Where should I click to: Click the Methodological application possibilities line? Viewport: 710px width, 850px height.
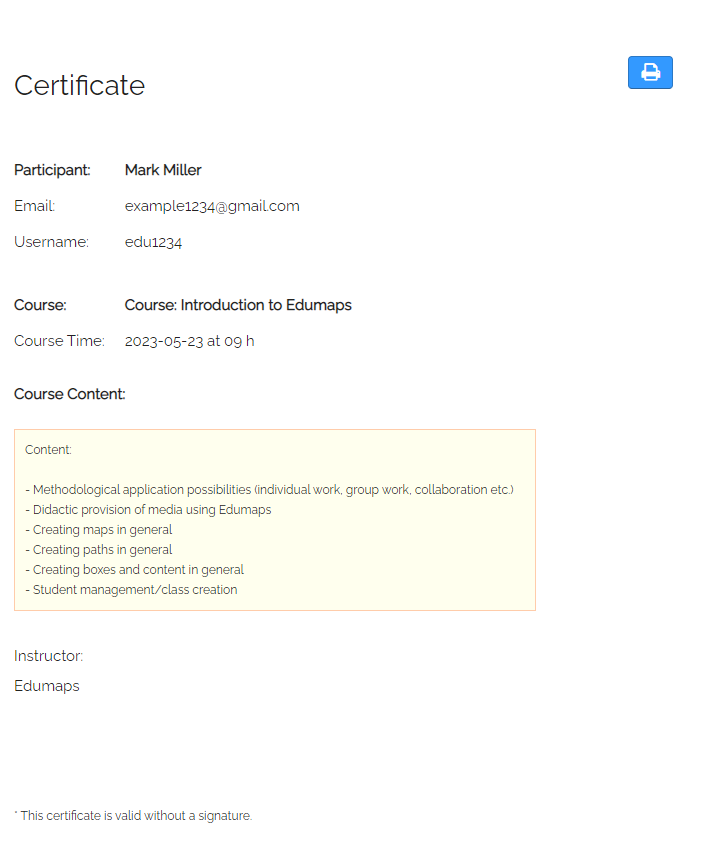pyautogui.click(x=270, y=490)
